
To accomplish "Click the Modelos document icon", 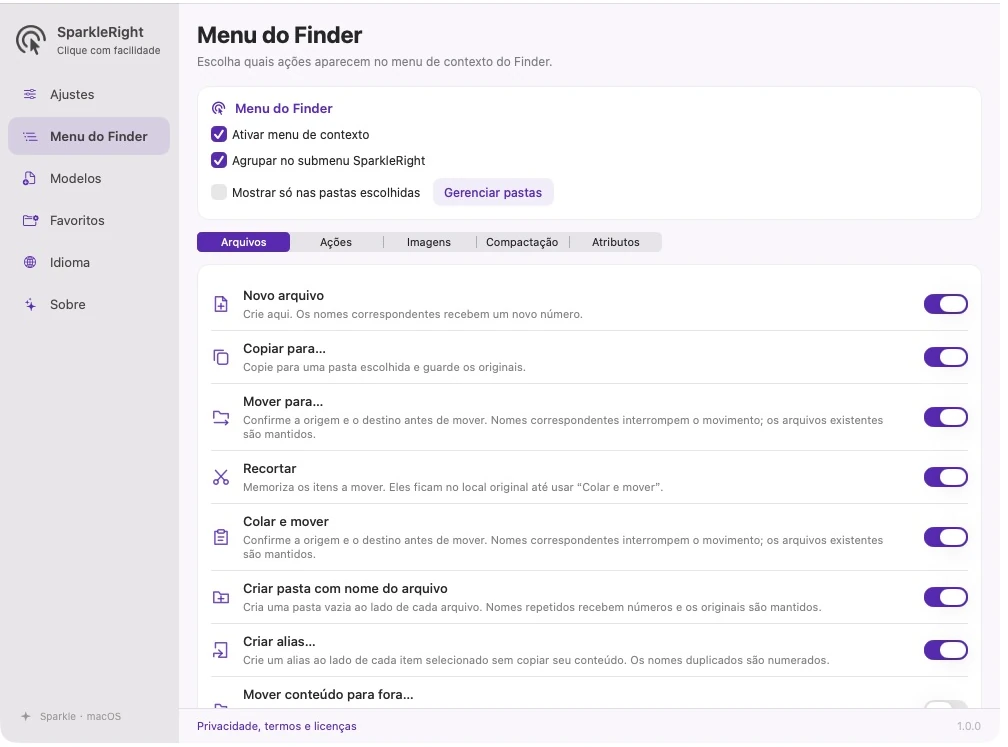I will [x=30, y=178].
